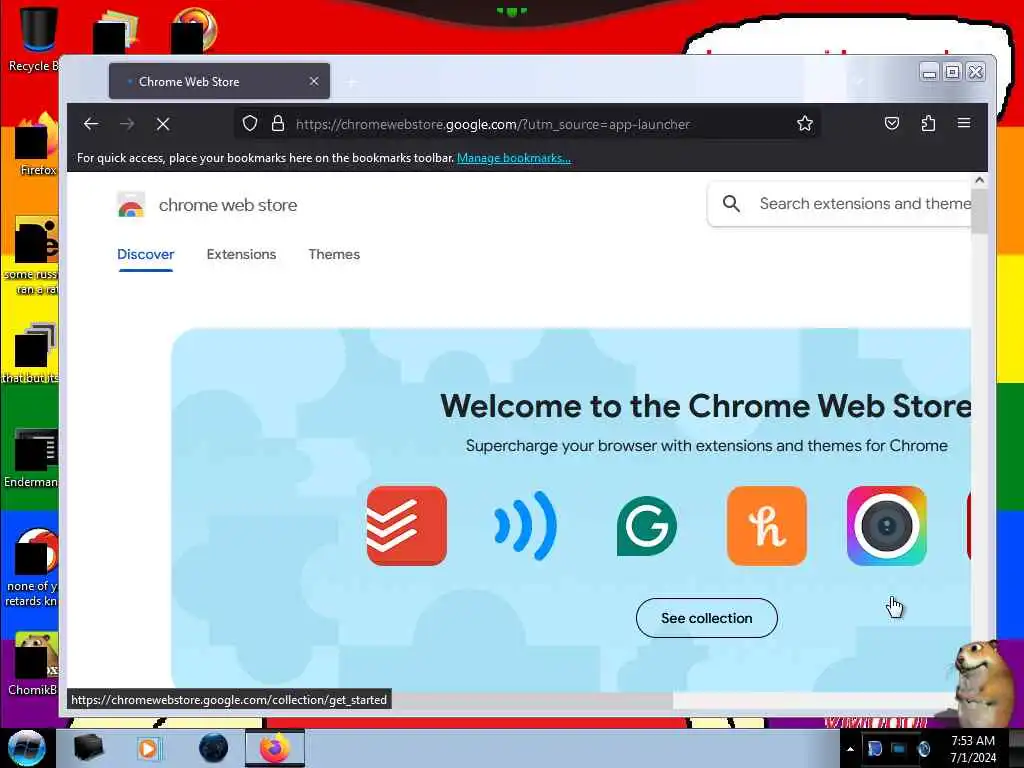Save page to Pocket icon
This screenshot has height=768, width=1024.
(891, 123)
